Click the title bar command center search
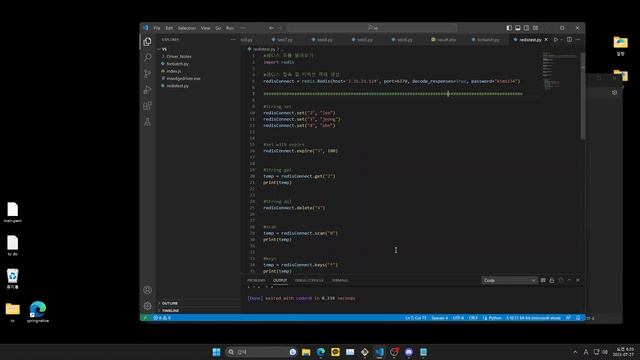Screen dimensions: 640x360 (372, 28)
